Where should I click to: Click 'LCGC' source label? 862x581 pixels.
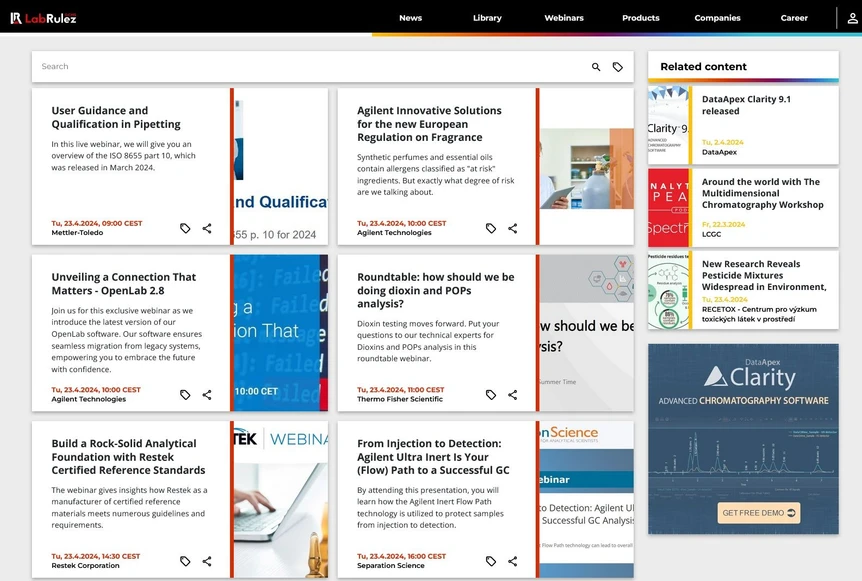[x=711, y=234]
